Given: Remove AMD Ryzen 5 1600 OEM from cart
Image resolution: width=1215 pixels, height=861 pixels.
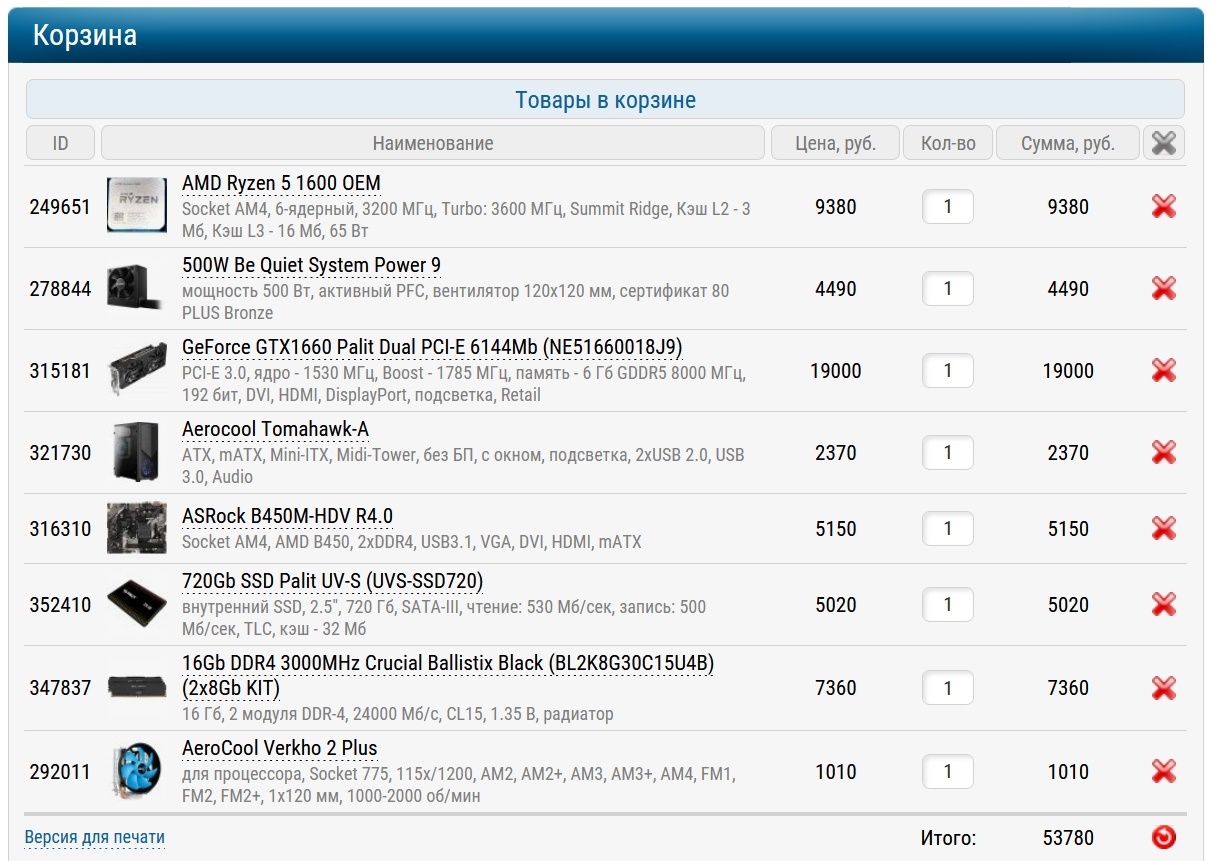Looking at the screenshot, I should (1163, 207).
